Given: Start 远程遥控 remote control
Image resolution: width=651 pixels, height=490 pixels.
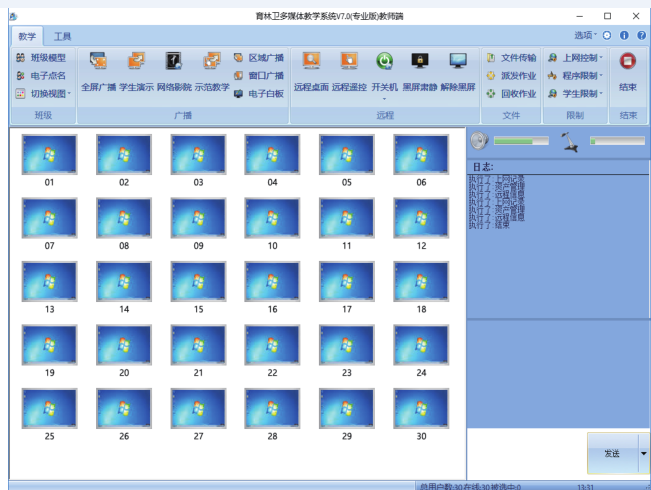Looking at the screenshot, I should (349, 71).
